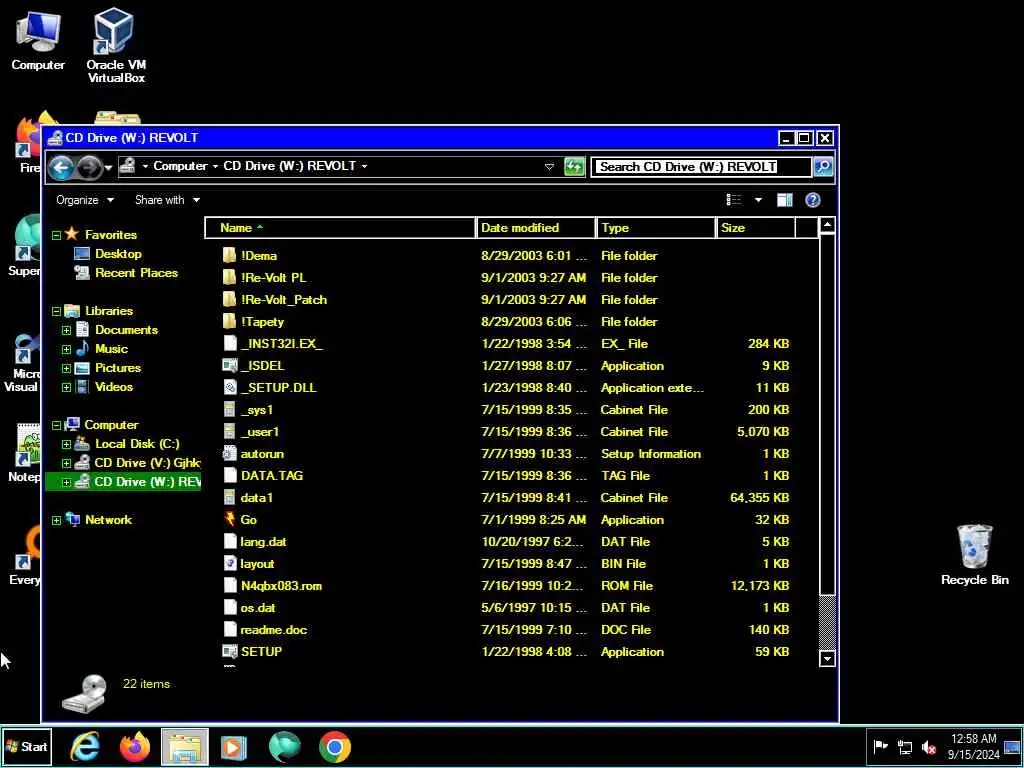Expand the Network tree node
The image size is (1024, 768).
[57, 520]
